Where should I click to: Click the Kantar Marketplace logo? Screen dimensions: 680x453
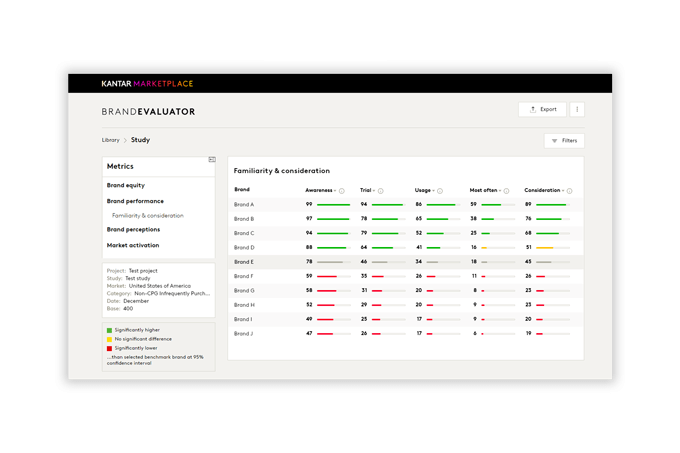point(147,84)
